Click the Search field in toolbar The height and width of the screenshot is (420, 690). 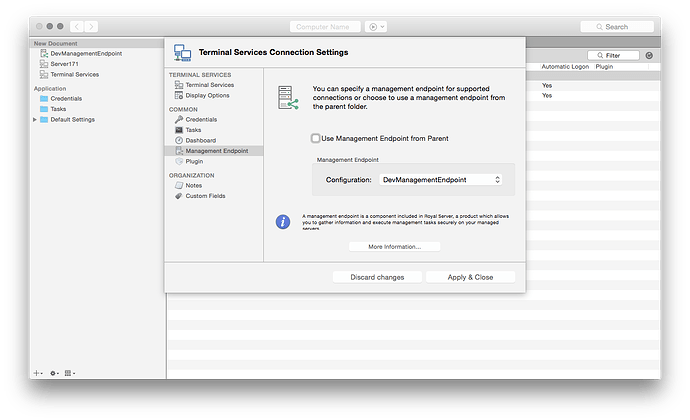(x=625, y=27)
